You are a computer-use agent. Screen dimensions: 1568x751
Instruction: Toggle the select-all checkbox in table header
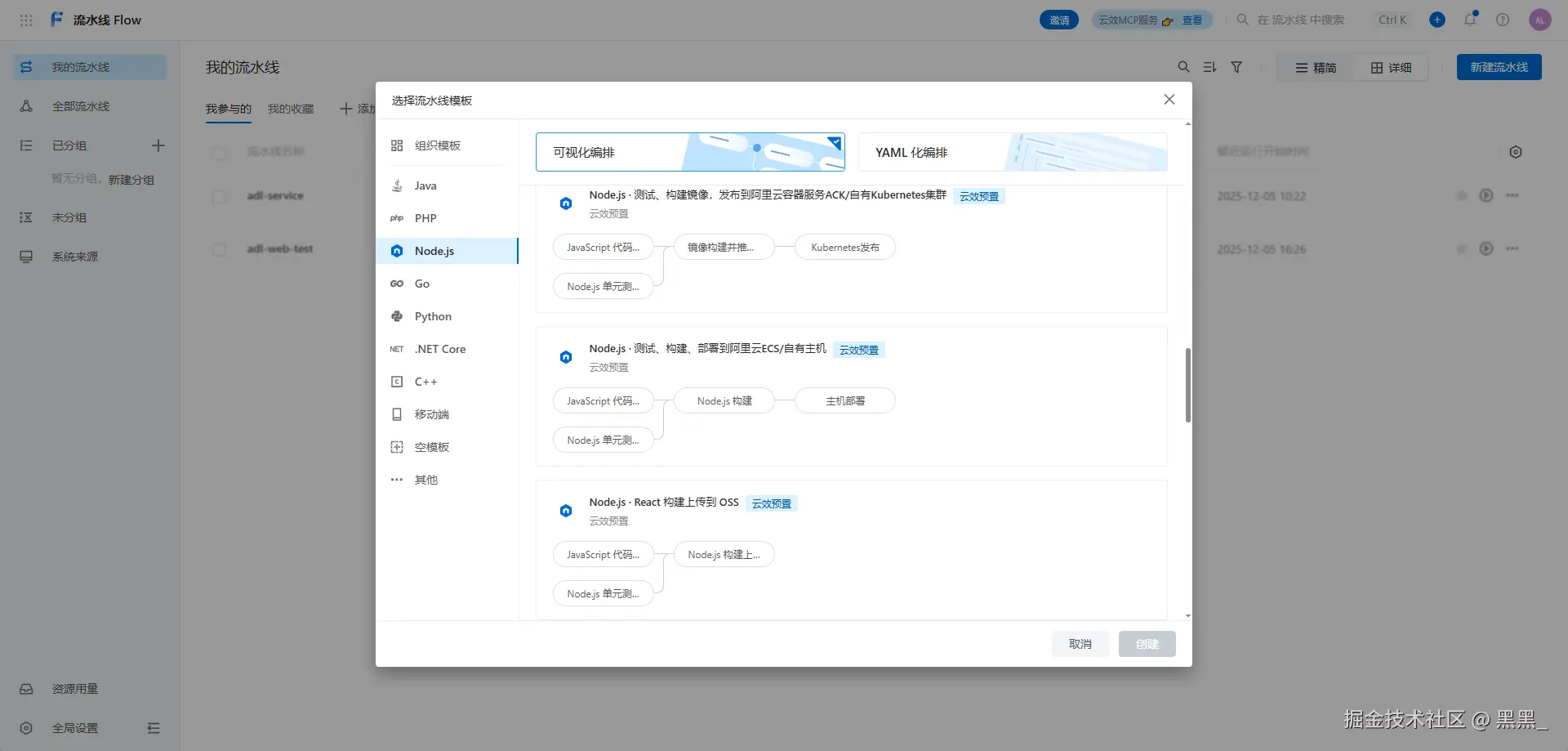pos(219,153)
